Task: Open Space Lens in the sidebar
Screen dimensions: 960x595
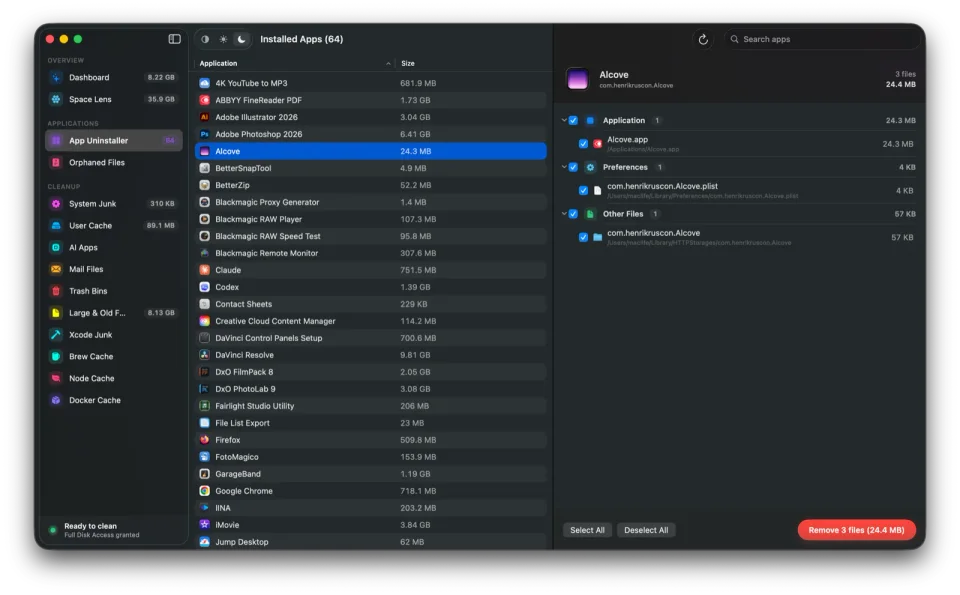Action: click(114, 99)
